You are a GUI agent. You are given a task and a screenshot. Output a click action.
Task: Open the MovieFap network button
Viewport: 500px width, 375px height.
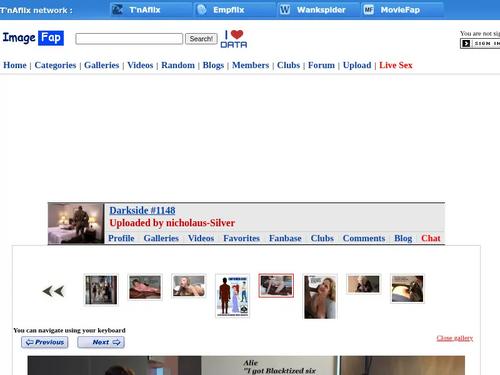coord(403,10)
